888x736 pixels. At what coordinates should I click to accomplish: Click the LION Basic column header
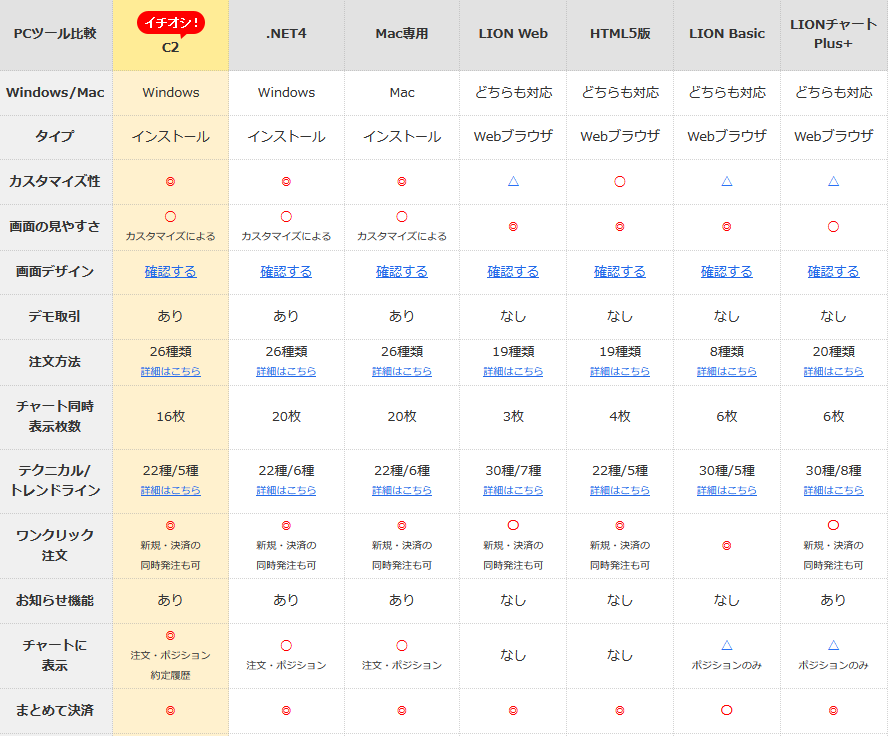[727, 33]
